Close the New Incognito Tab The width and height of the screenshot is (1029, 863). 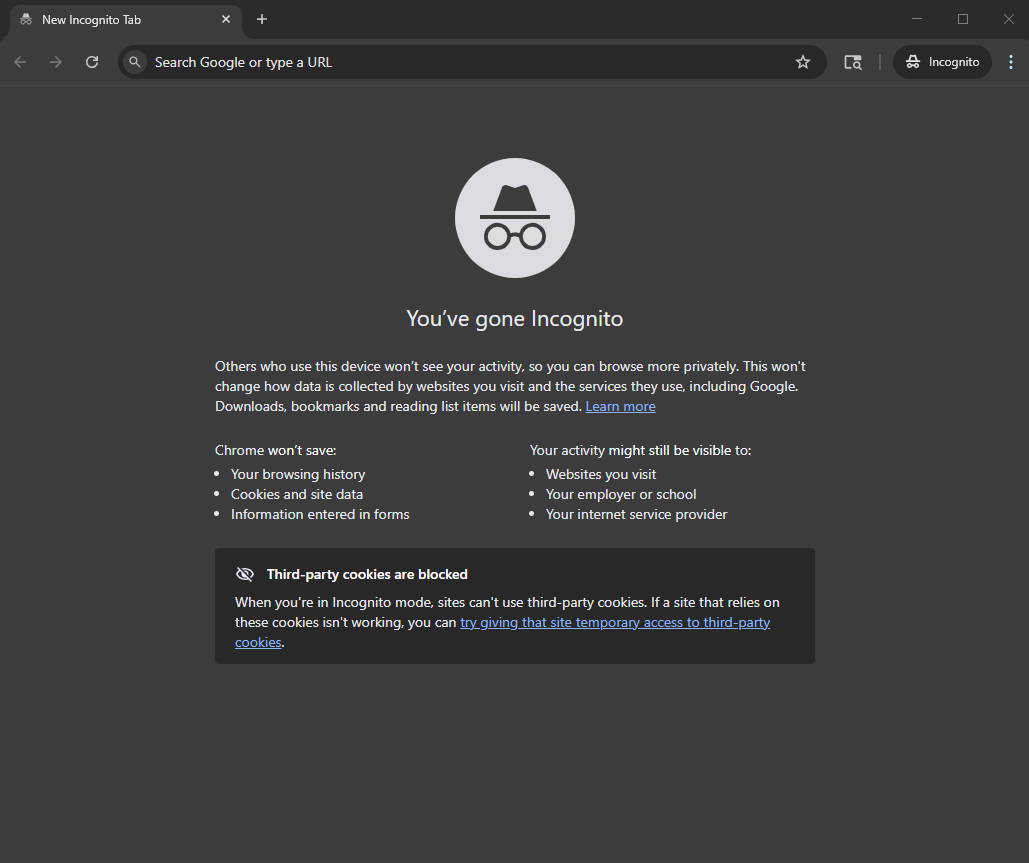pyautogui.click(x=226, y=19)
